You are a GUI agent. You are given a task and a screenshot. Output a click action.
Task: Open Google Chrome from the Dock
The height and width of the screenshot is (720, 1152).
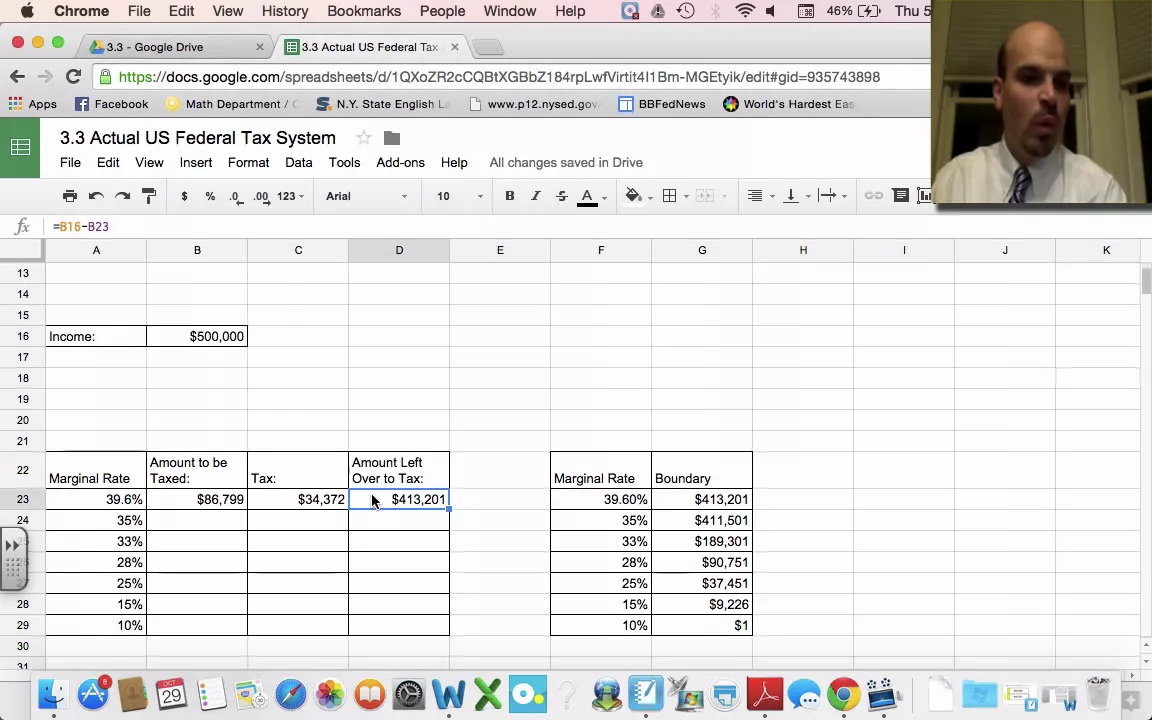point(843,694)
